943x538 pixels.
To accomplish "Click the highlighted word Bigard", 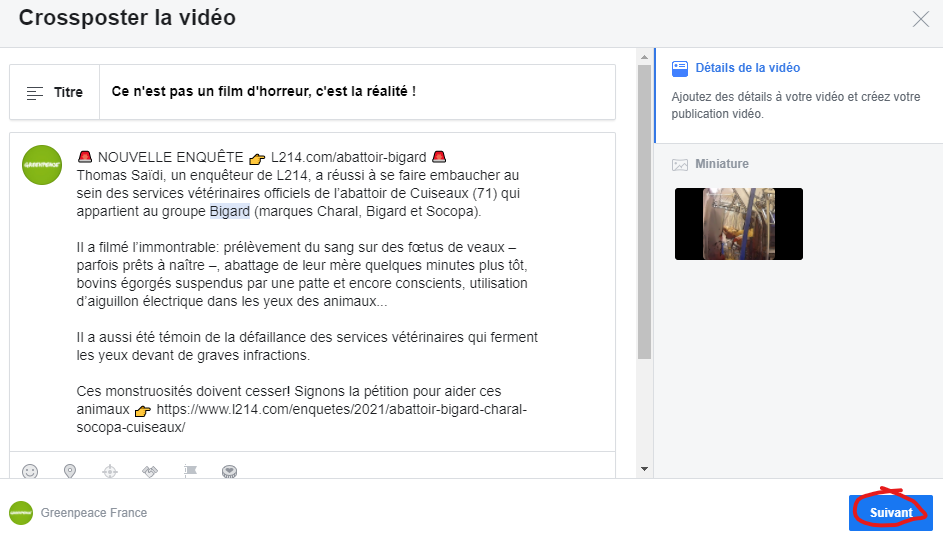I will (x=229, y=212).
